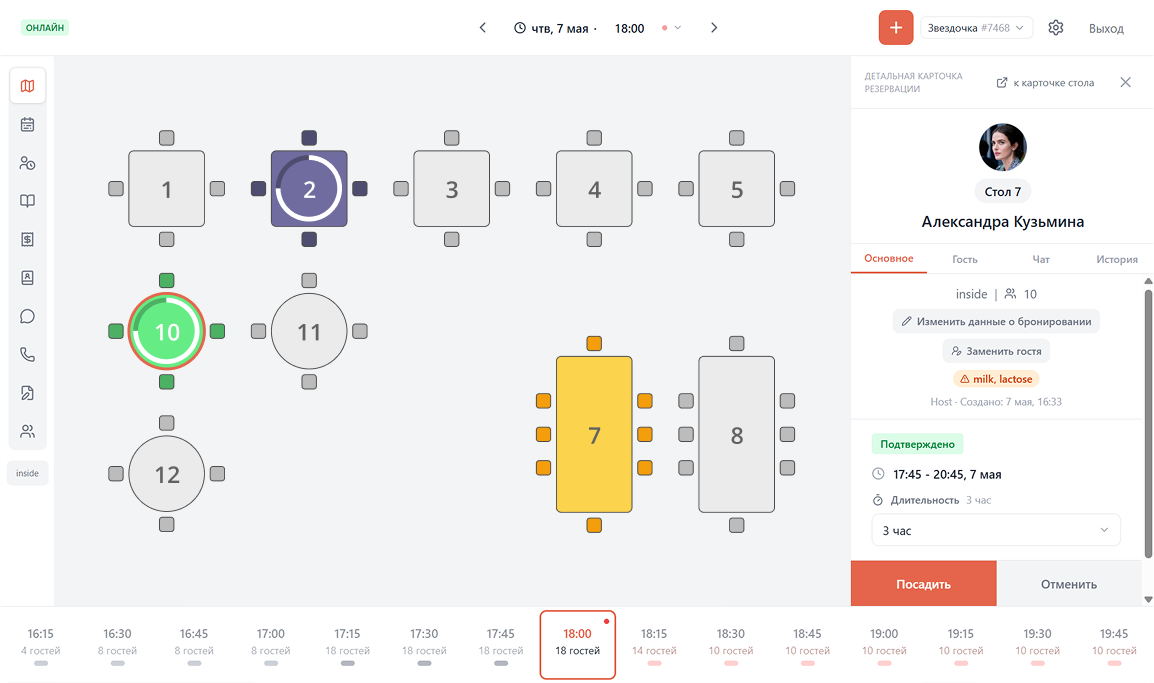
Task: Open the phone calls icon in sidebar
Action: [x=27, y=355]
